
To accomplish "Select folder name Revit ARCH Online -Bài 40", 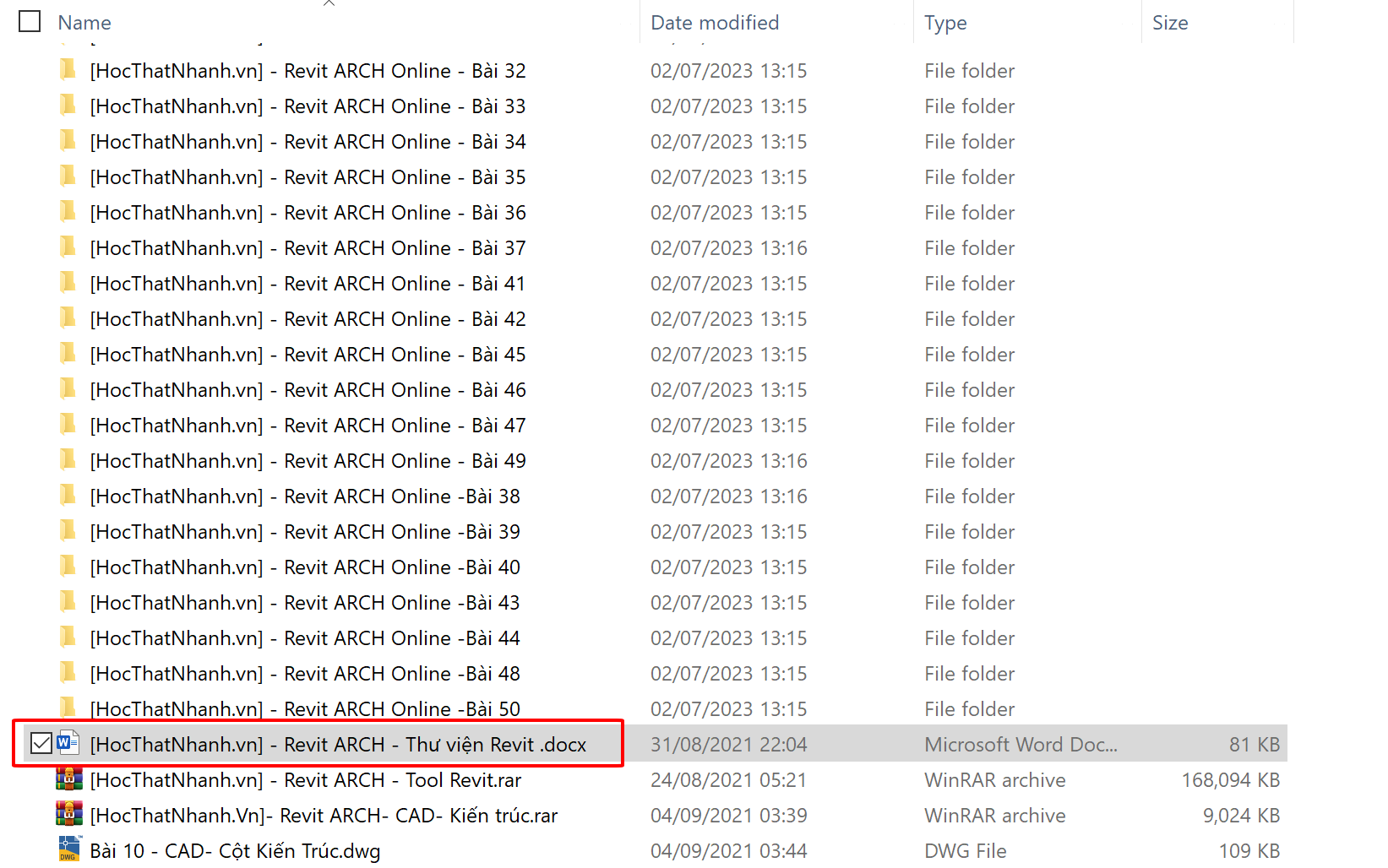I will coord(305,567).
